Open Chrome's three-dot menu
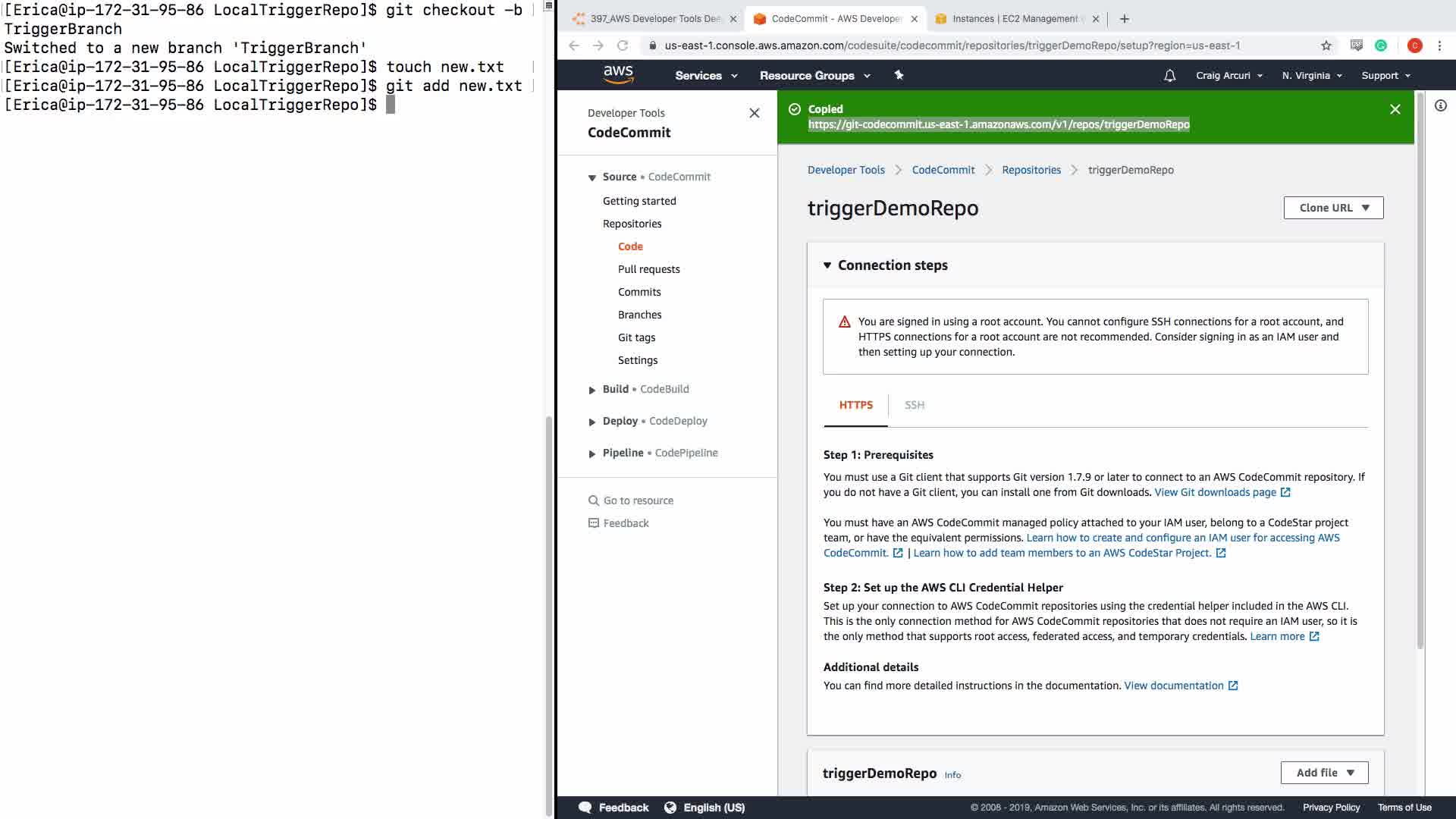 pyautogui.click(x=1439, y=45)
